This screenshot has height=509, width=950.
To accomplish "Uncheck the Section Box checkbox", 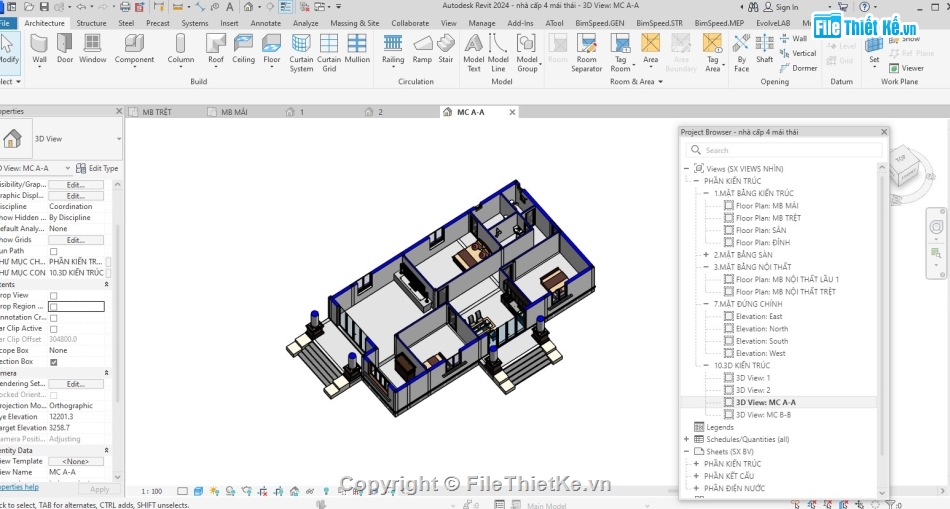I will [x=53, y=362].
